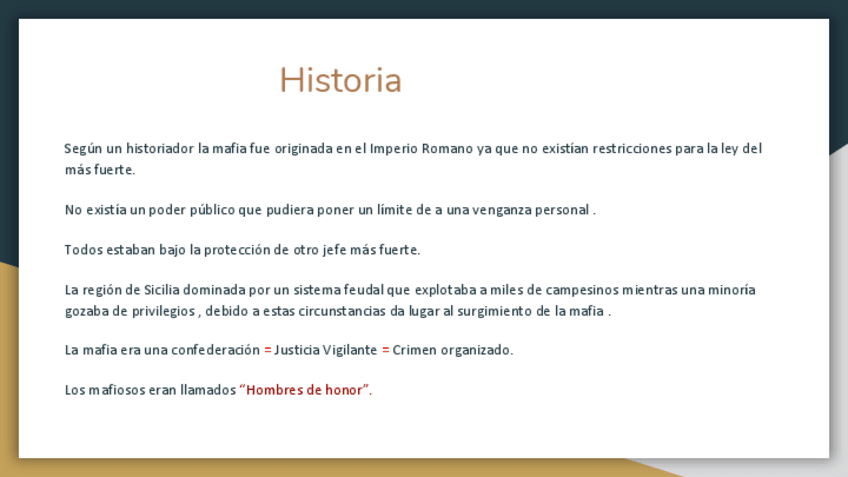Click the paragraph starting "Según un historiador"

(413, 159)
